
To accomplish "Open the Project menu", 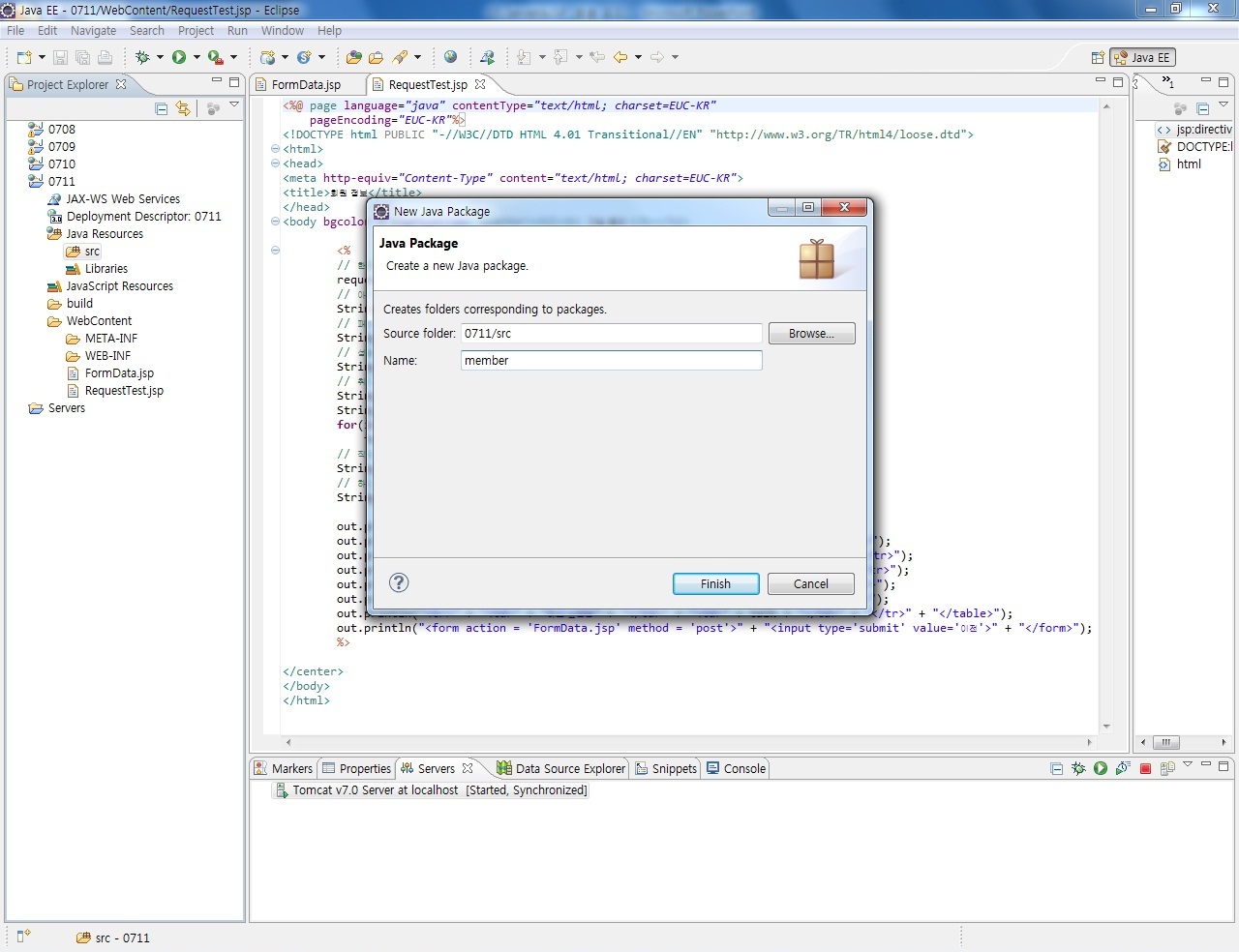I will point(196,31).
